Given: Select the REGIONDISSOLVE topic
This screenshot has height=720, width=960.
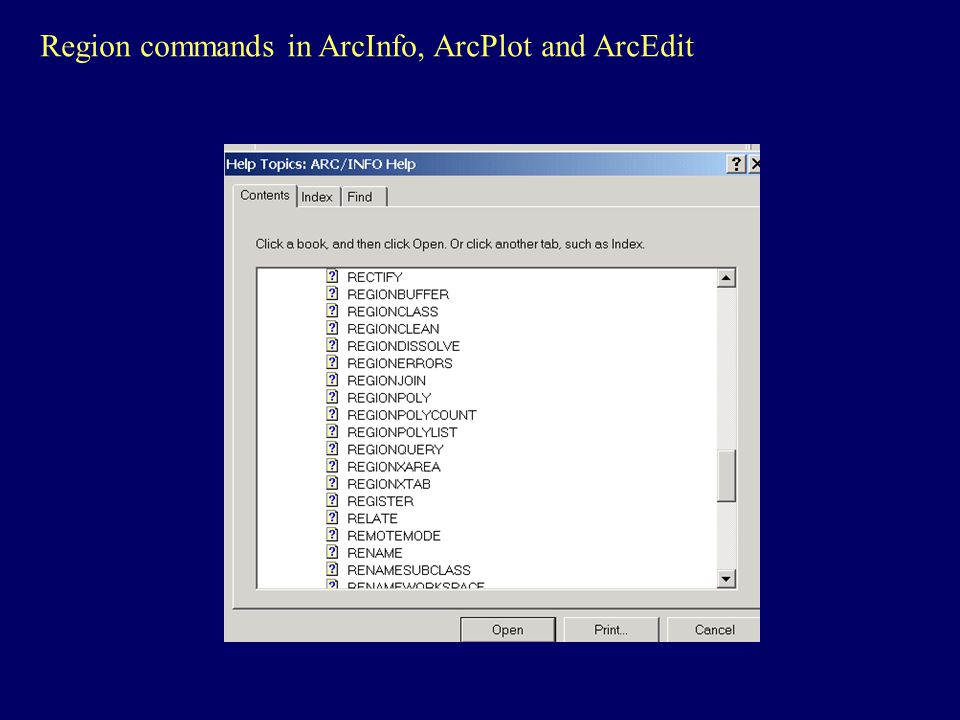Looking at the screenshot, I should pyautogui.click(x=403, y=346).
